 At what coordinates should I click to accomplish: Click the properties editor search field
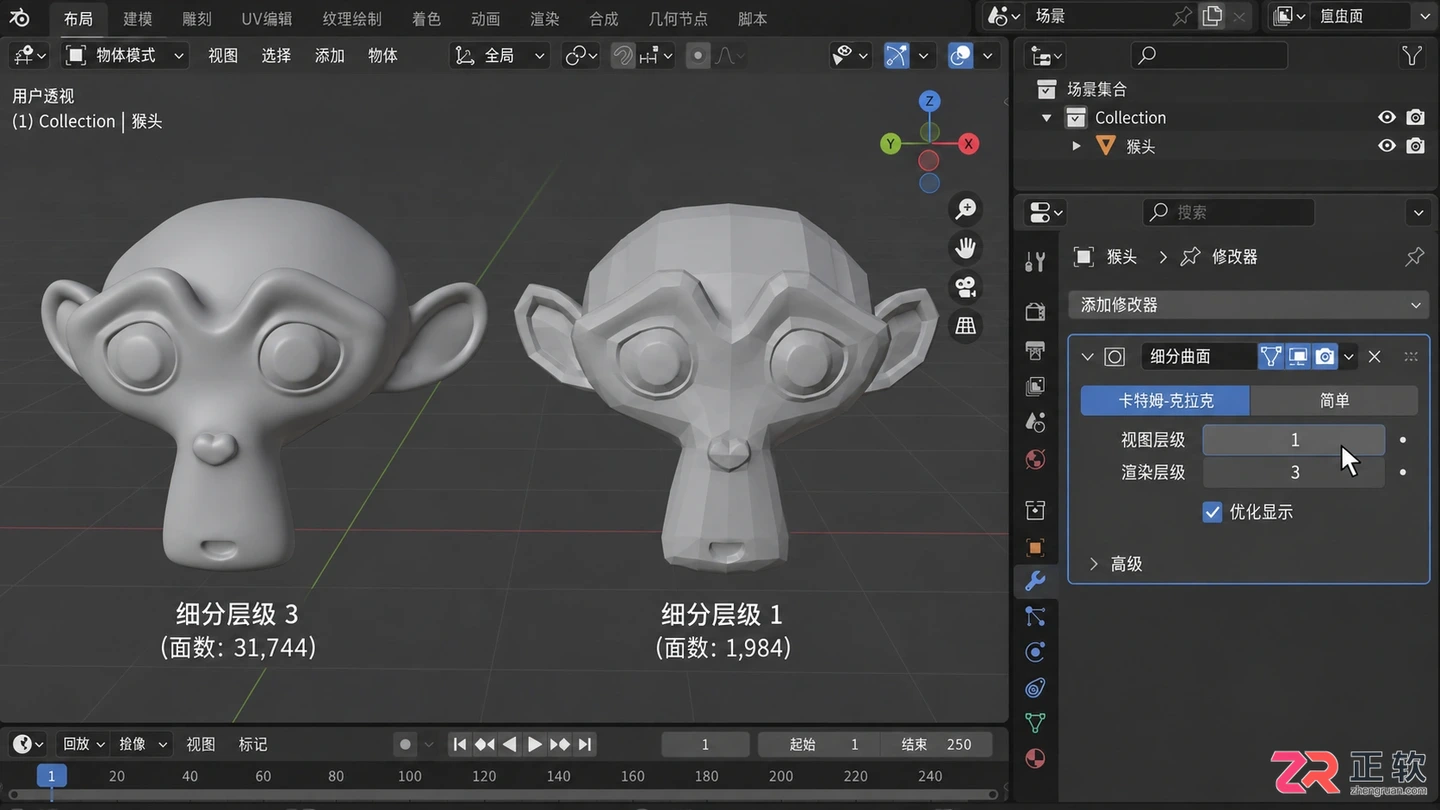1228,212
